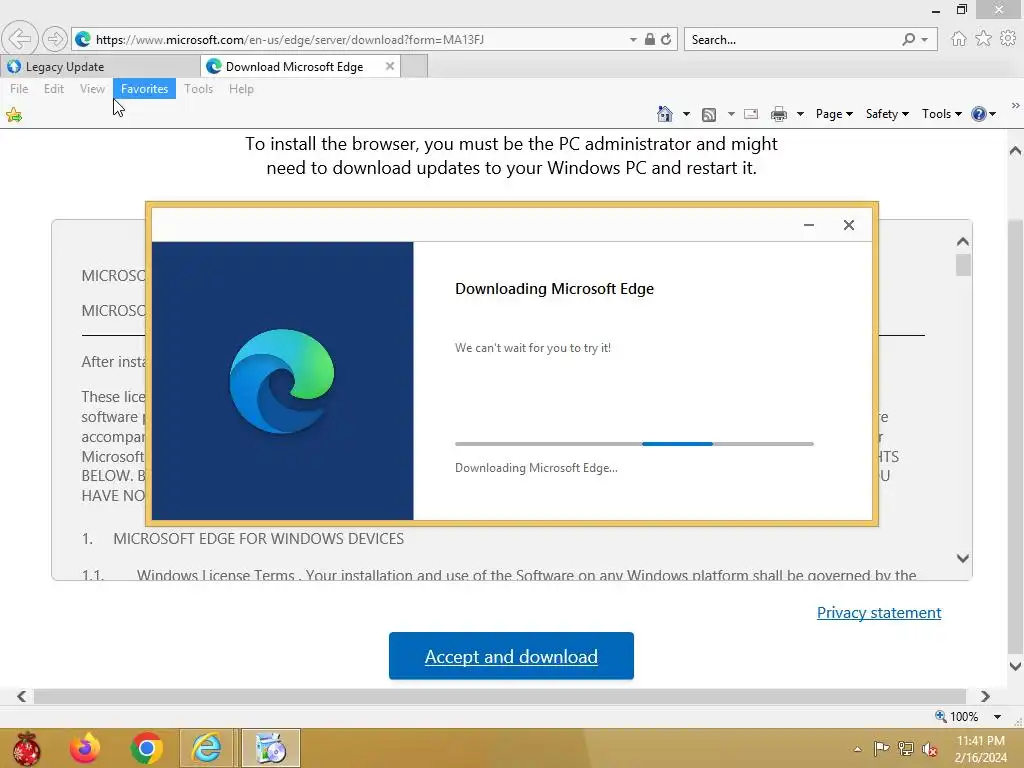Screen dimensions: 1024x768
Task: Open the search provider dropdown arrow
Action: click(925, 40)
